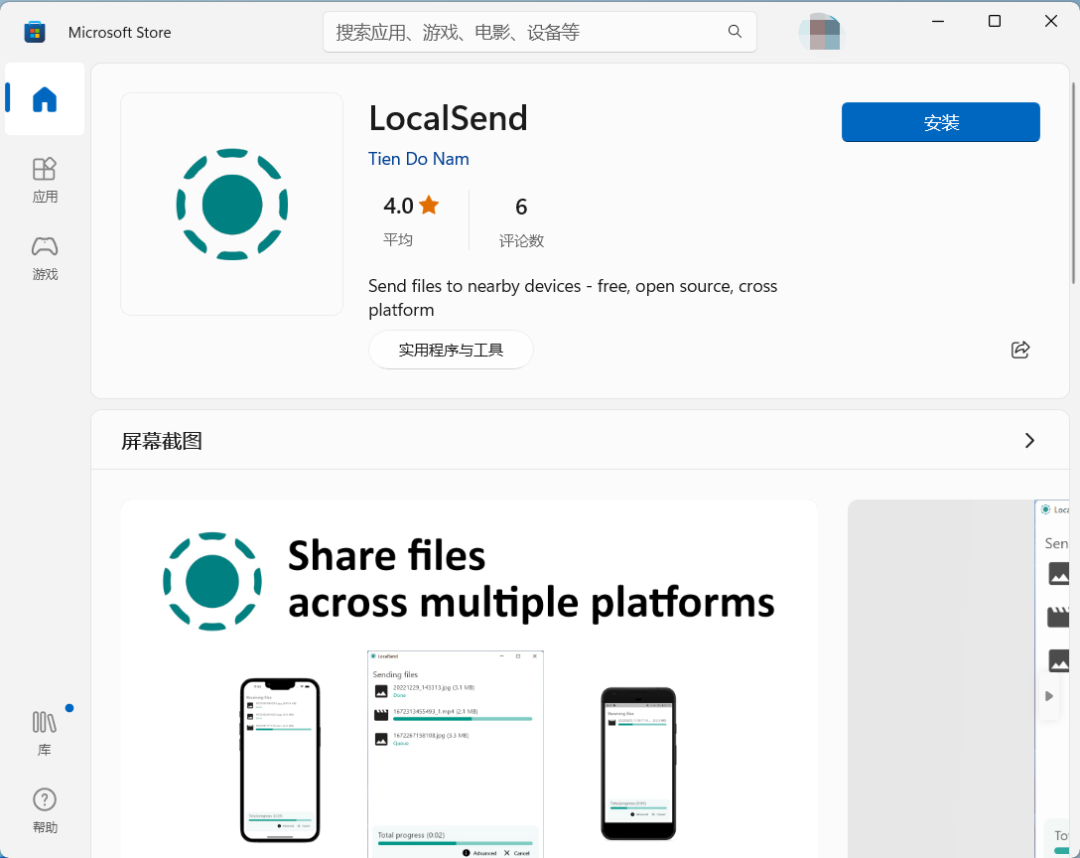Image resolution: width=1080 pixels, height=858 pixels.
Task: Open the 游戏 (Games) section
Action: 45,257
